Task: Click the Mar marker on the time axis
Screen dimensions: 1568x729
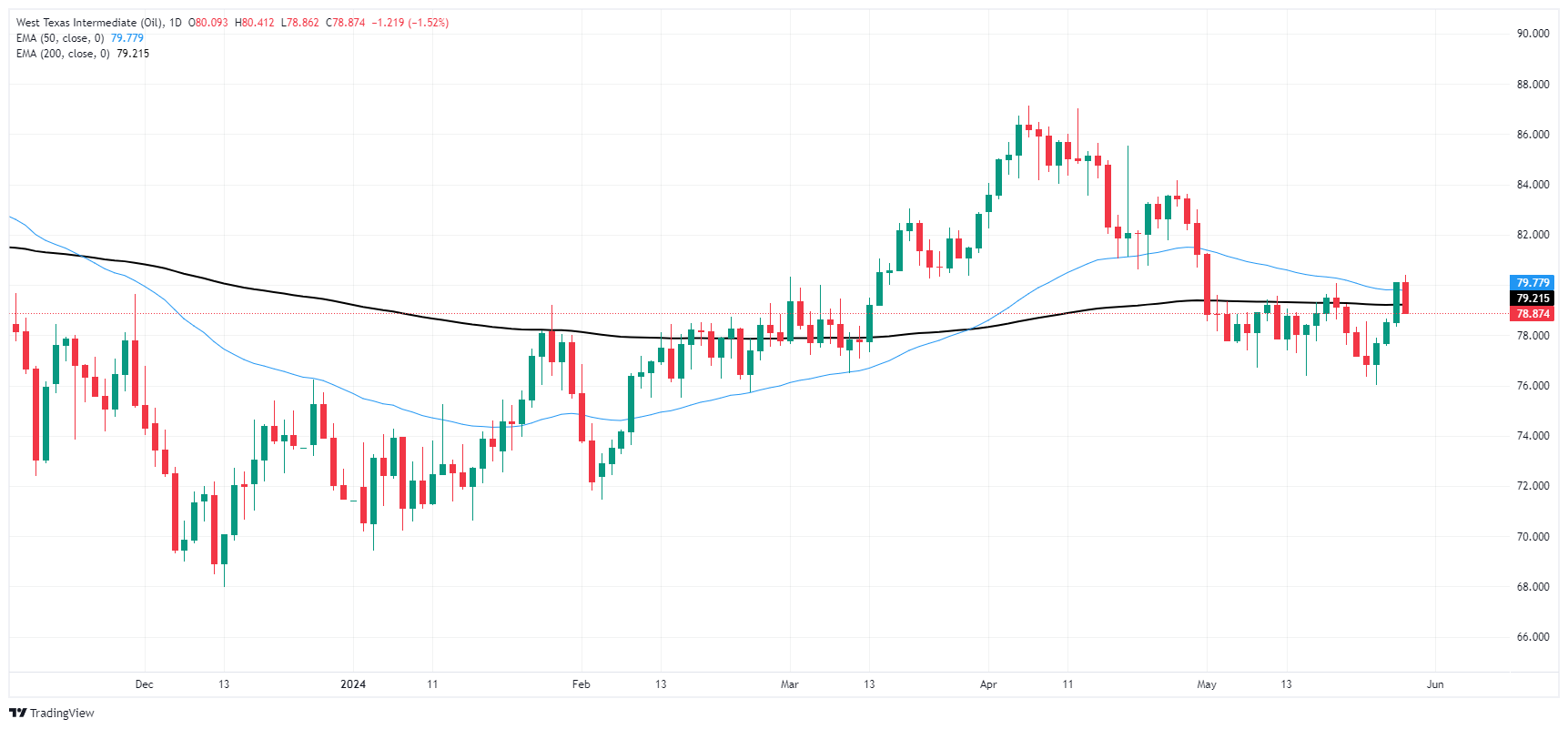Action: point(789,684)
